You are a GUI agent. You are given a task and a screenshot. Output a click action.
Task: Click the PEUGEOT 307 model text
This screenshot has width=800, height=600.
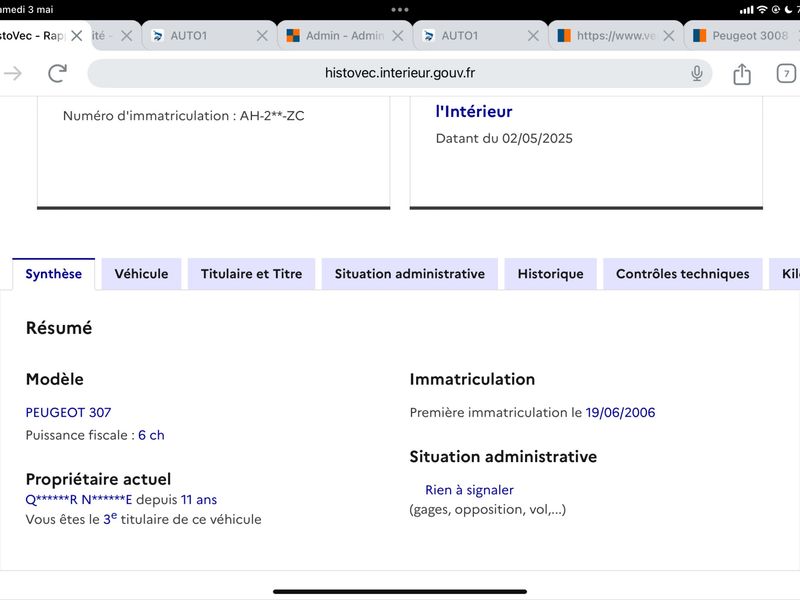point(68,412)
